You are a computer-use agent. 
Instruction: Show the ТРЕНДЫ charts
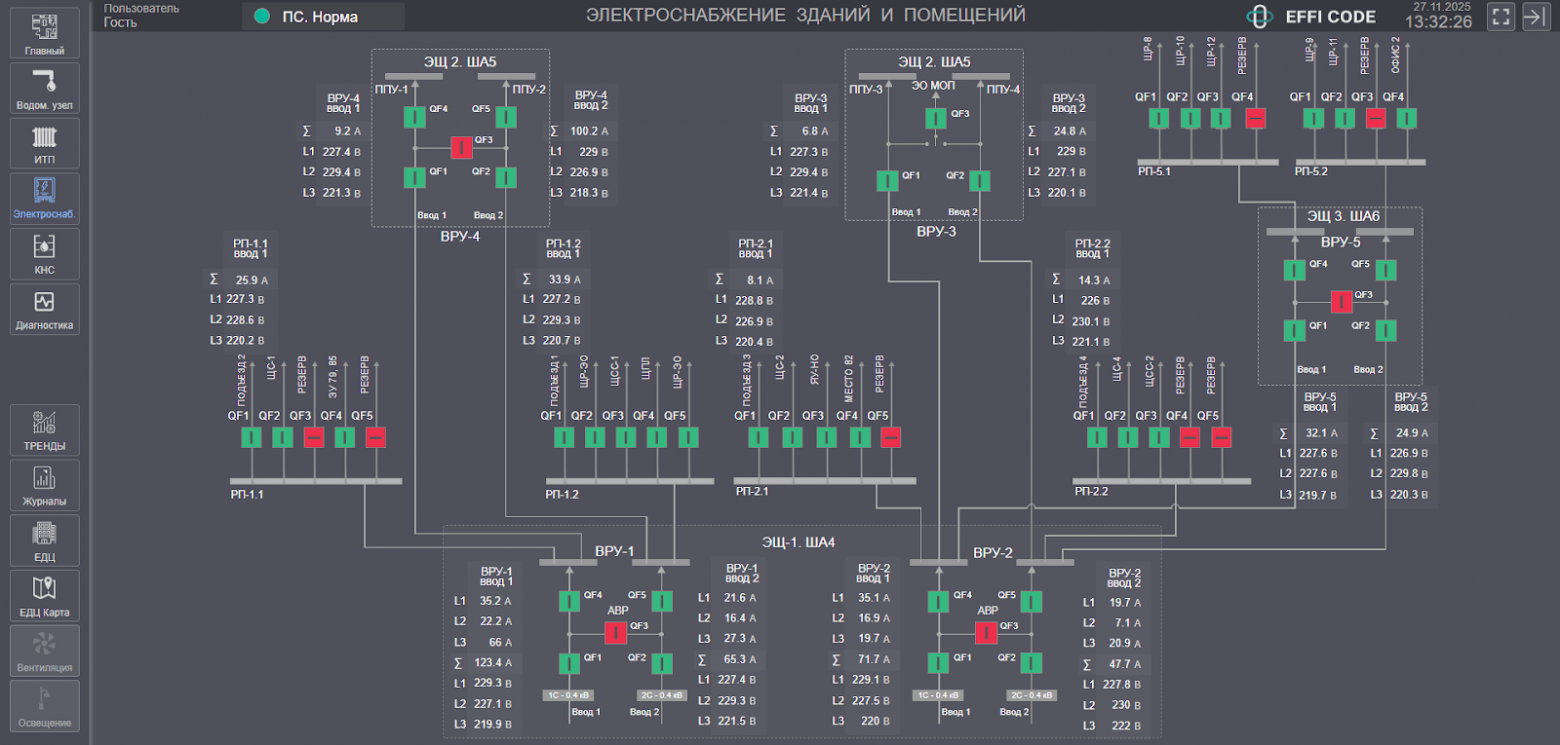pyautogui.click(x=45, y=430)
